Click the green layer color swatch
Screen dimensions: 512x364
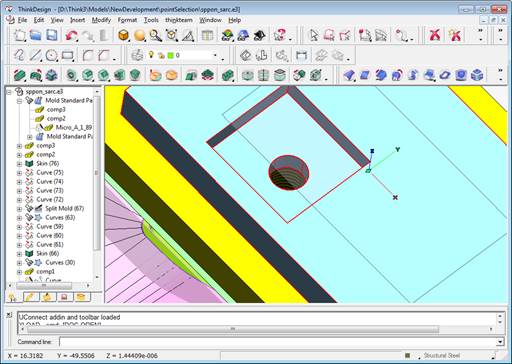(x=170, y=55)
